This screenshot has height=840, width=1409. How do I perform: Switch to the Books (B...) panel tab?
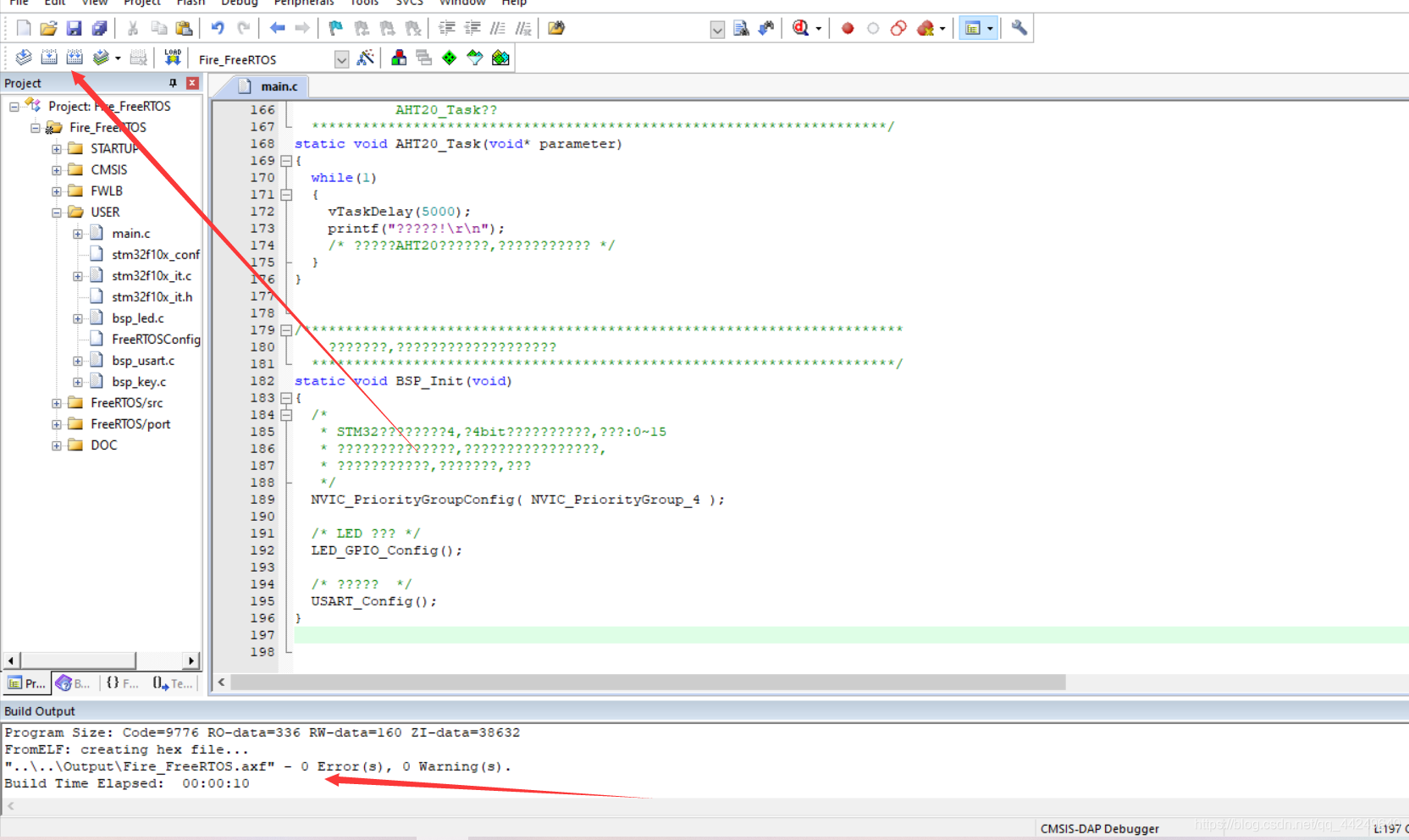[74, 683]
